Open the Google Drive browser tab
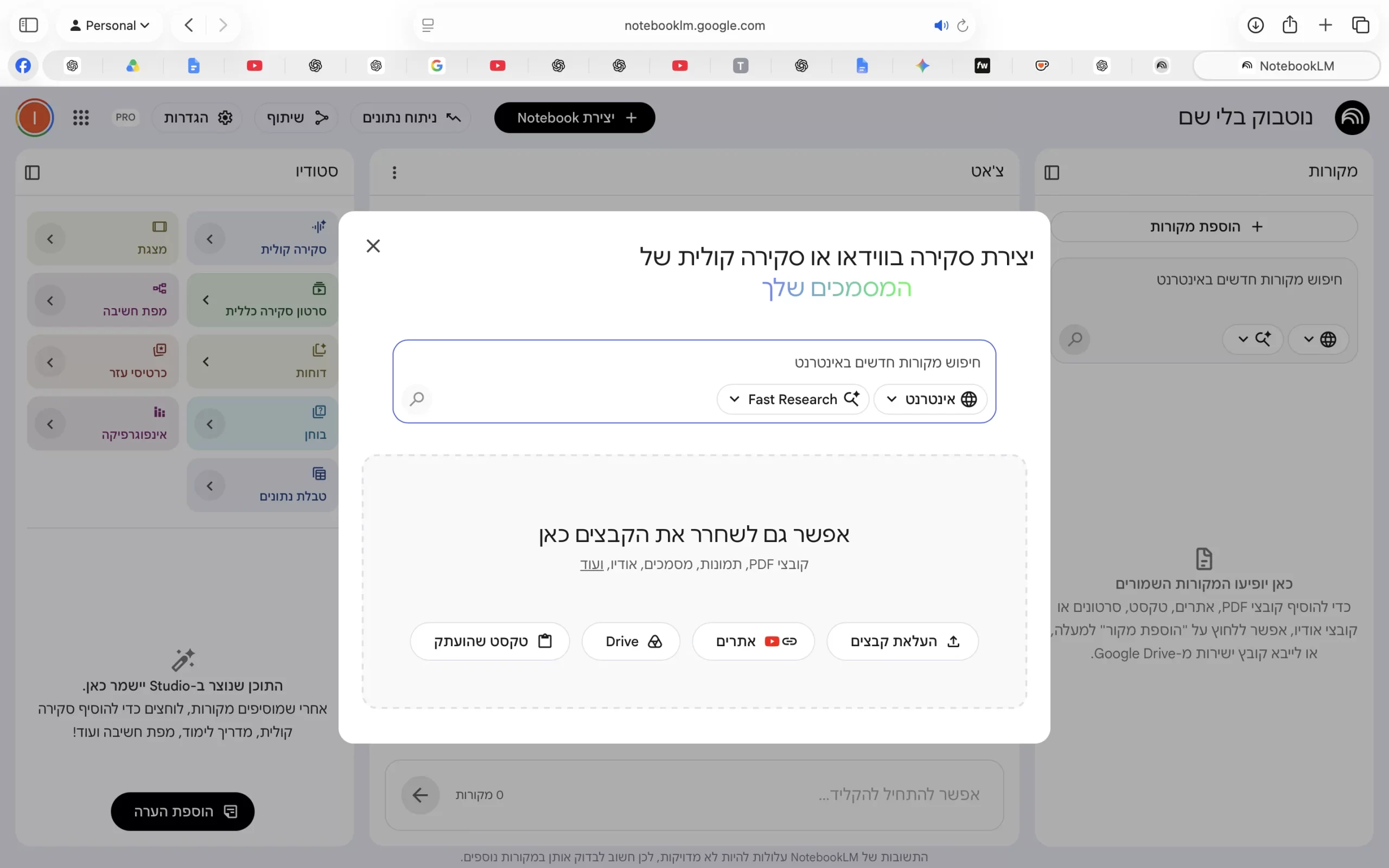Screen dimensions: 1389x868 point(133,66)
